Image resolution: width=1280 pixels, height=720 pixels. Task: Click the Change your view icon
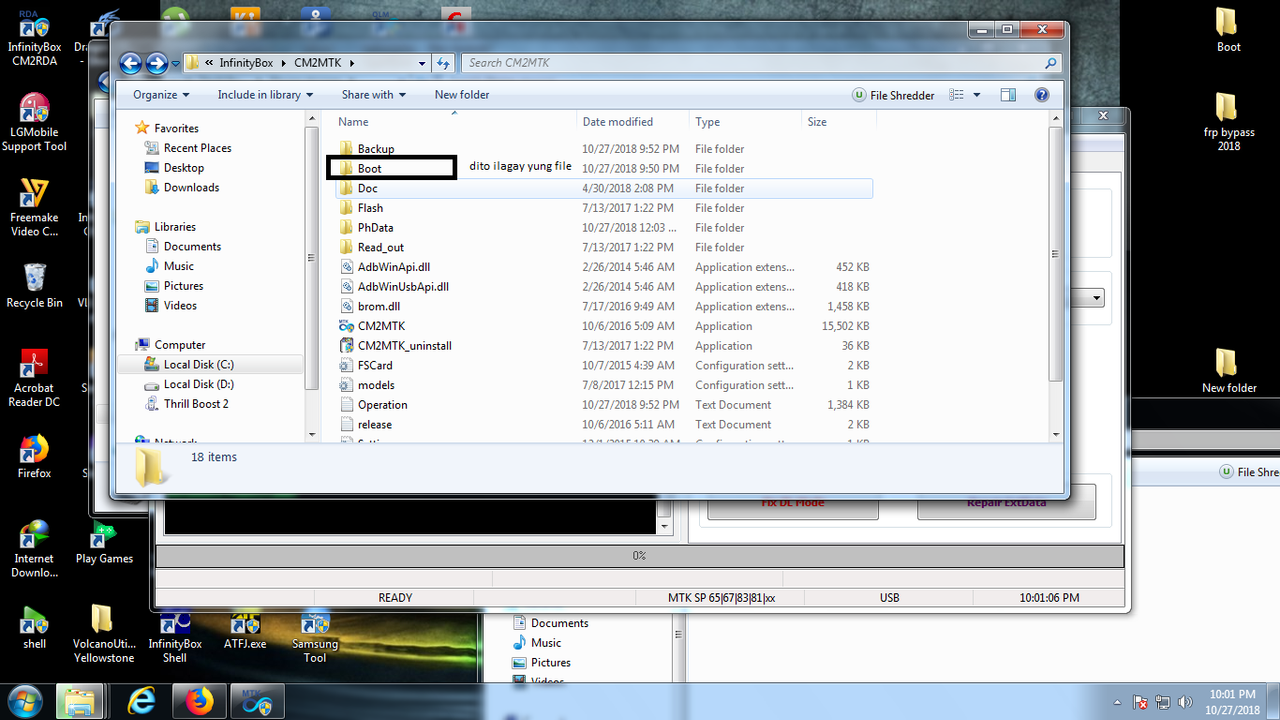pyautogui.click(x=957, y=95)
